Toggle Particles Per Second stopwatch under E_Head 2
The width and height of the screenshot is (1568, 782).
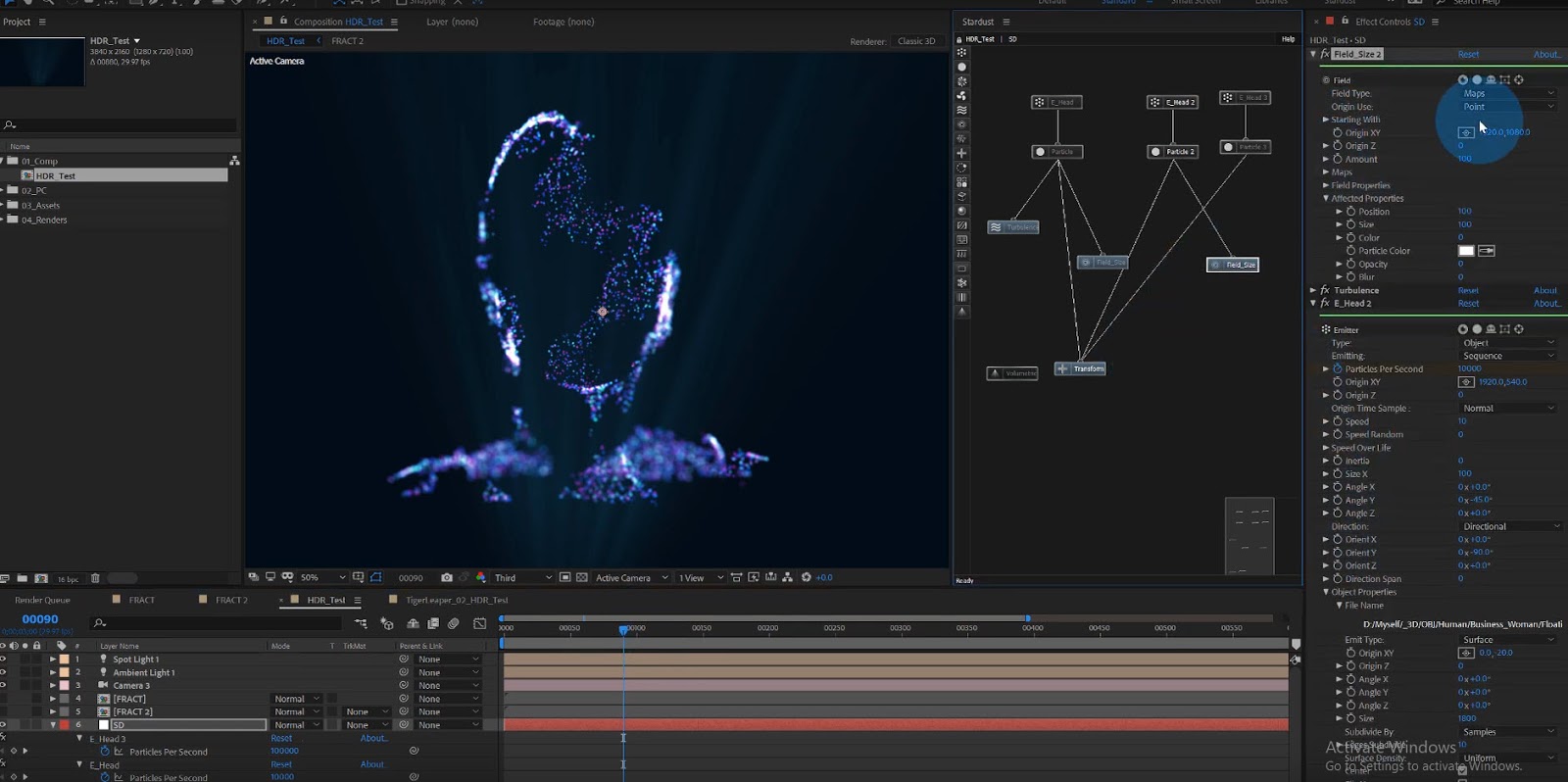1338,369
